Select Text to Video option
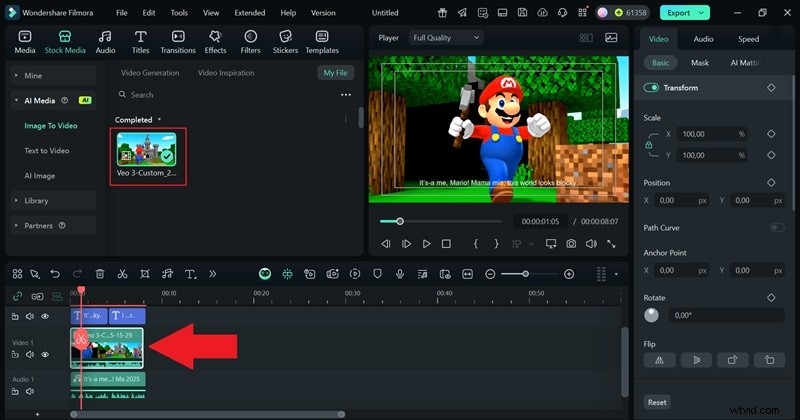This screenshot has height=420, width=800. click(x=47, y=151)
